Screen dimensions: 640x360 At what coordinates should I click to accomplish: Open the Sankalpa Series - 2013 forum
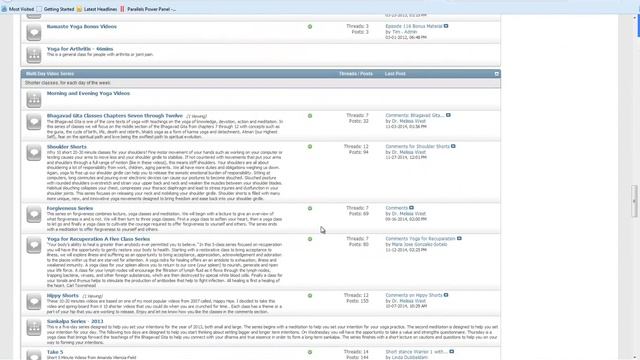75,322
